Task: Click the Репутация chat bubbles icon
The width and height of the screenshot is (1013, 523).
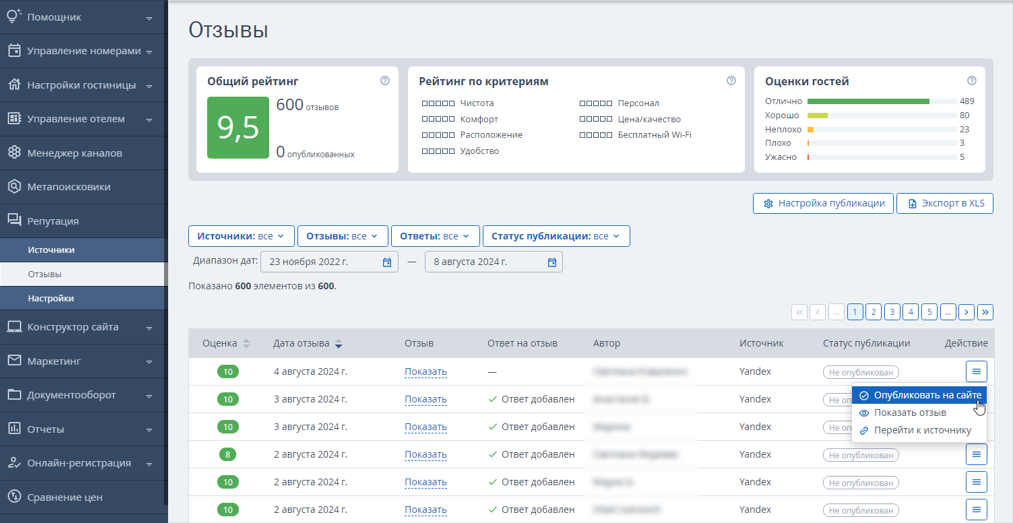Action: pos(14,221)
